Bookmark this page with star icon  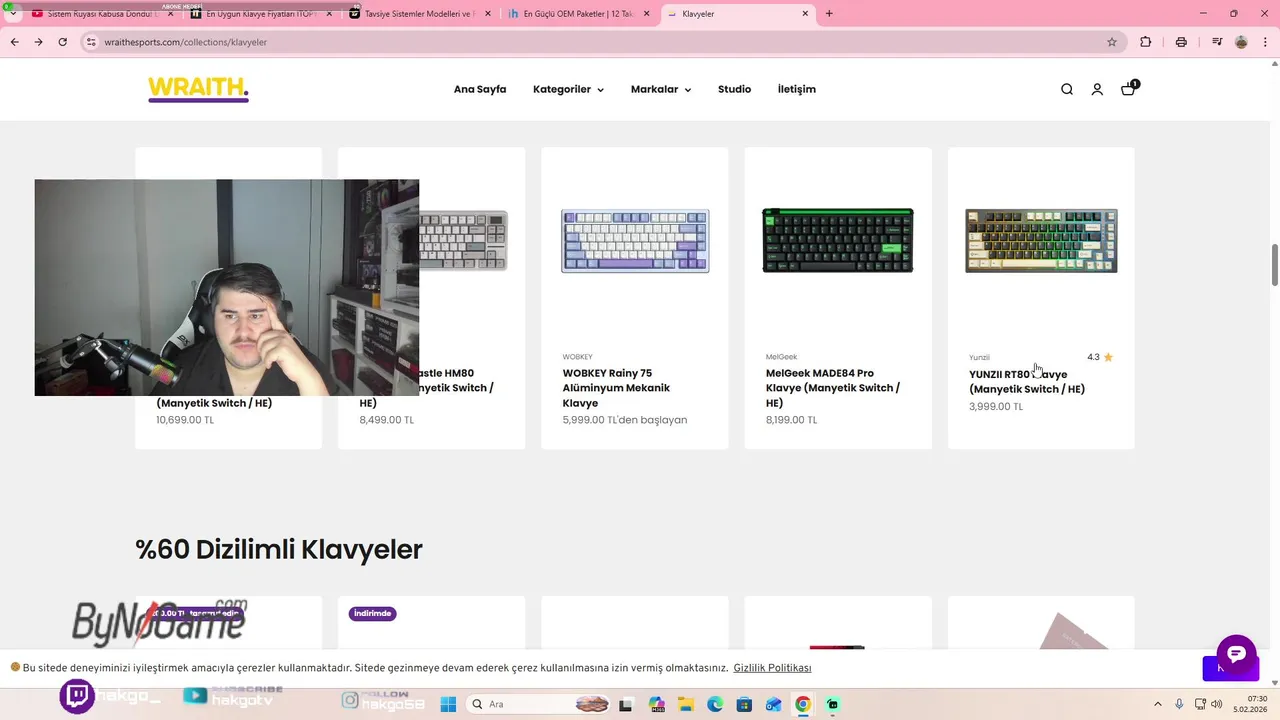1111,42
